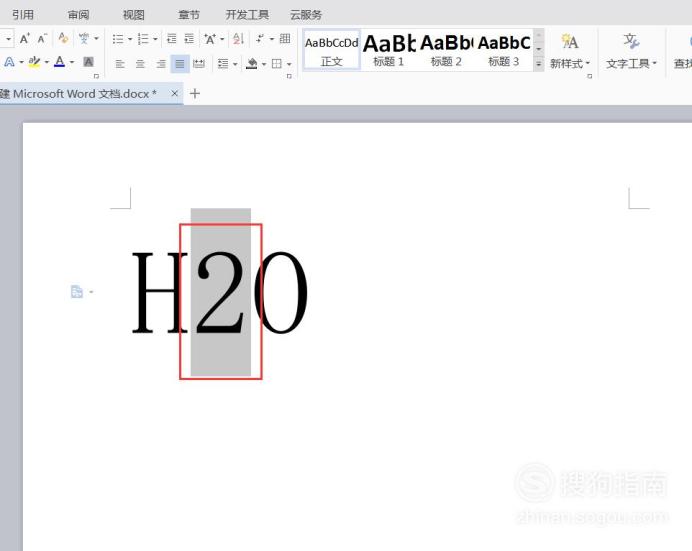692x551 pixels.
Task: Click the distributed alignment icon
Action: [x=199, y=64]
